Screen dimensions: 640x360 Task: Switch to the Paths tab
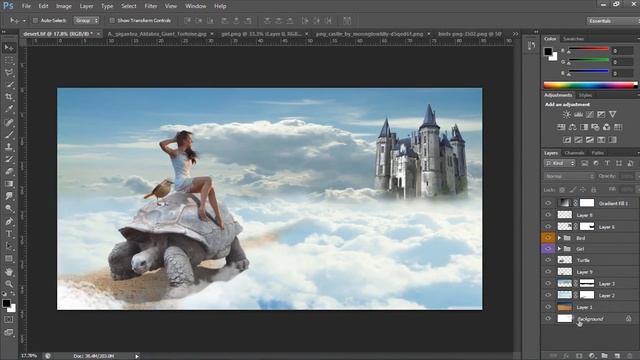pyautogui.click(x=598, y=153)
